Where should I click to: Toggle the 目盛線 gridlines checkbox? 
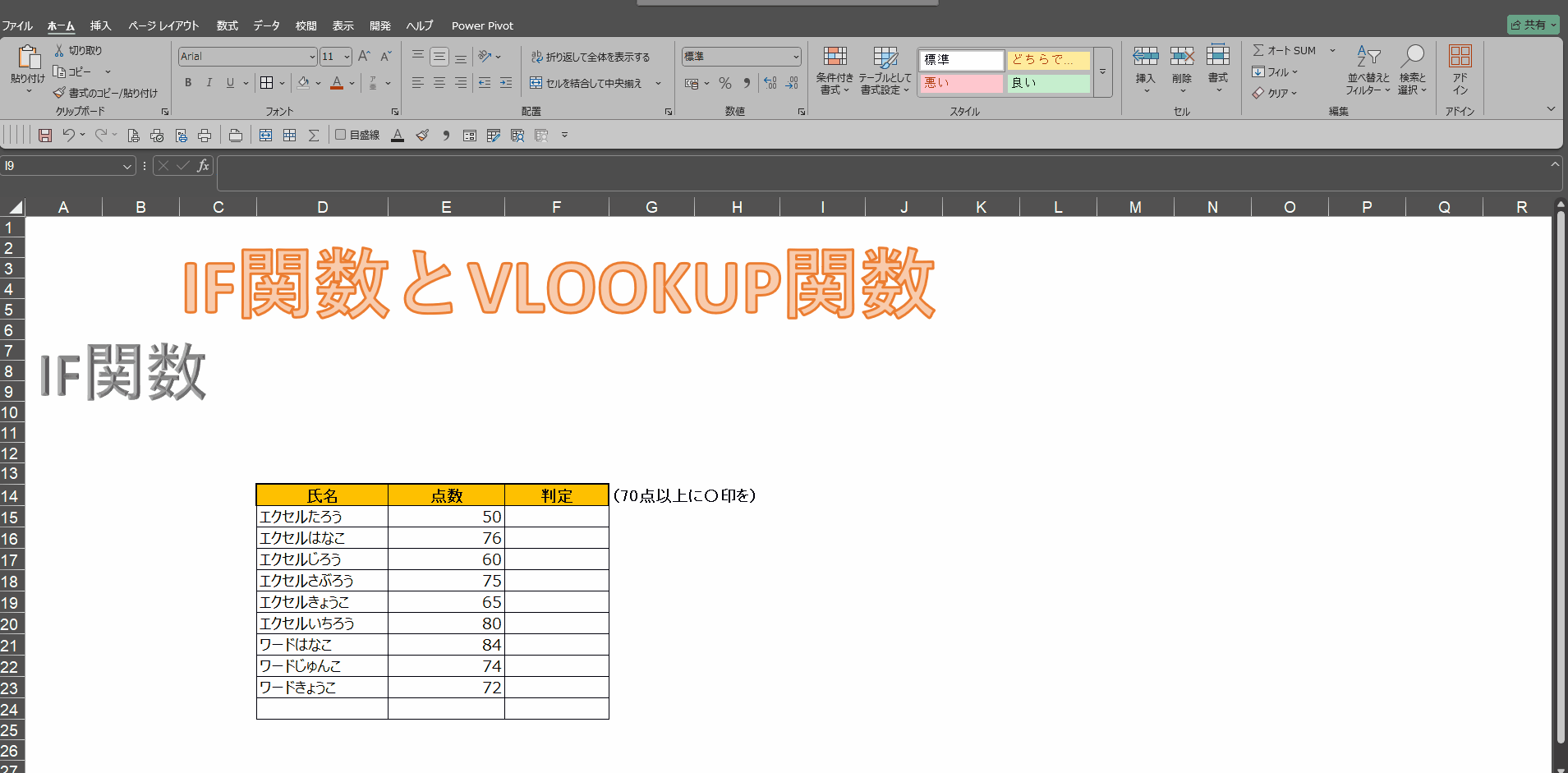click(x=341, y=135)
